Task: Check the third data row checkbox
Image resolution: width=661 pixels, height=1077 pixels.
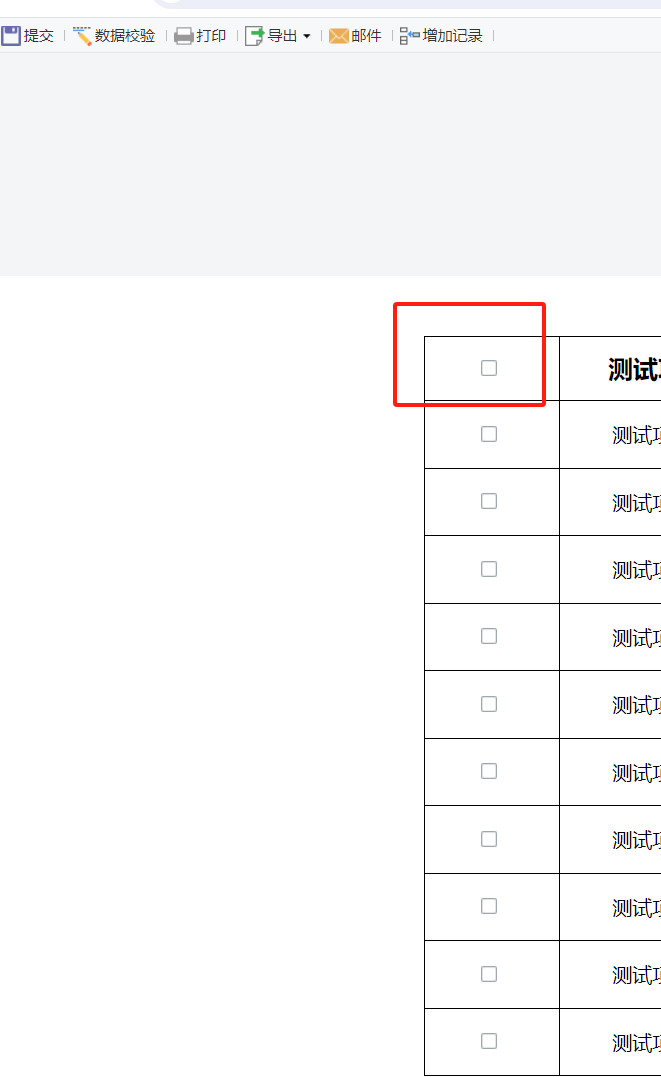Action: coord(489,569)
